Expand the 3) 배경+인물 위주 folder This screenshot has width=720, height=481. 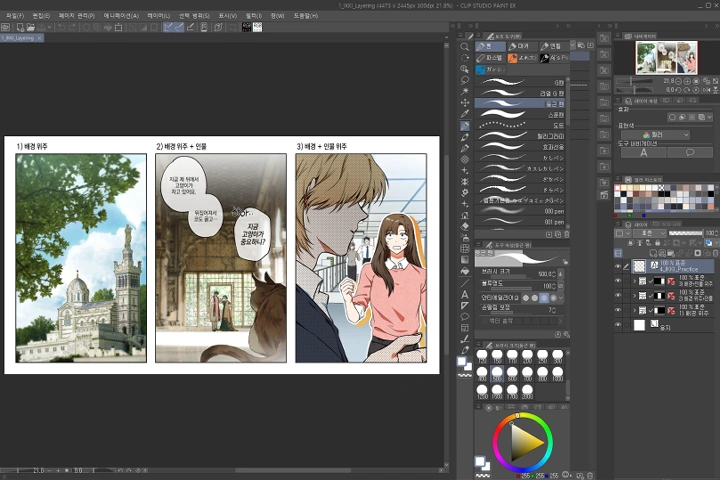pyautogui.click(x=635, y=280)
